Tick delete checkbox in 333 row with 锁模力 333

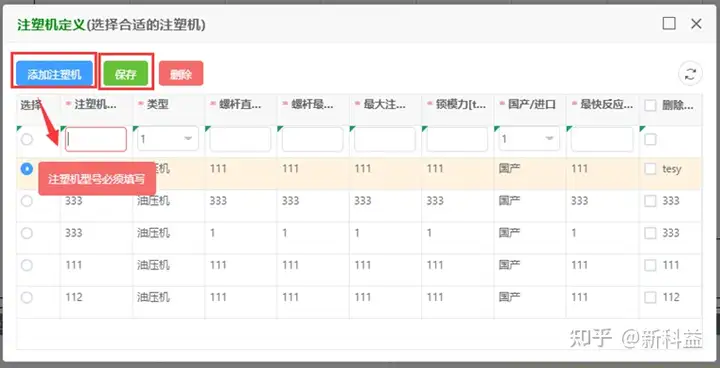click(650, 201)
